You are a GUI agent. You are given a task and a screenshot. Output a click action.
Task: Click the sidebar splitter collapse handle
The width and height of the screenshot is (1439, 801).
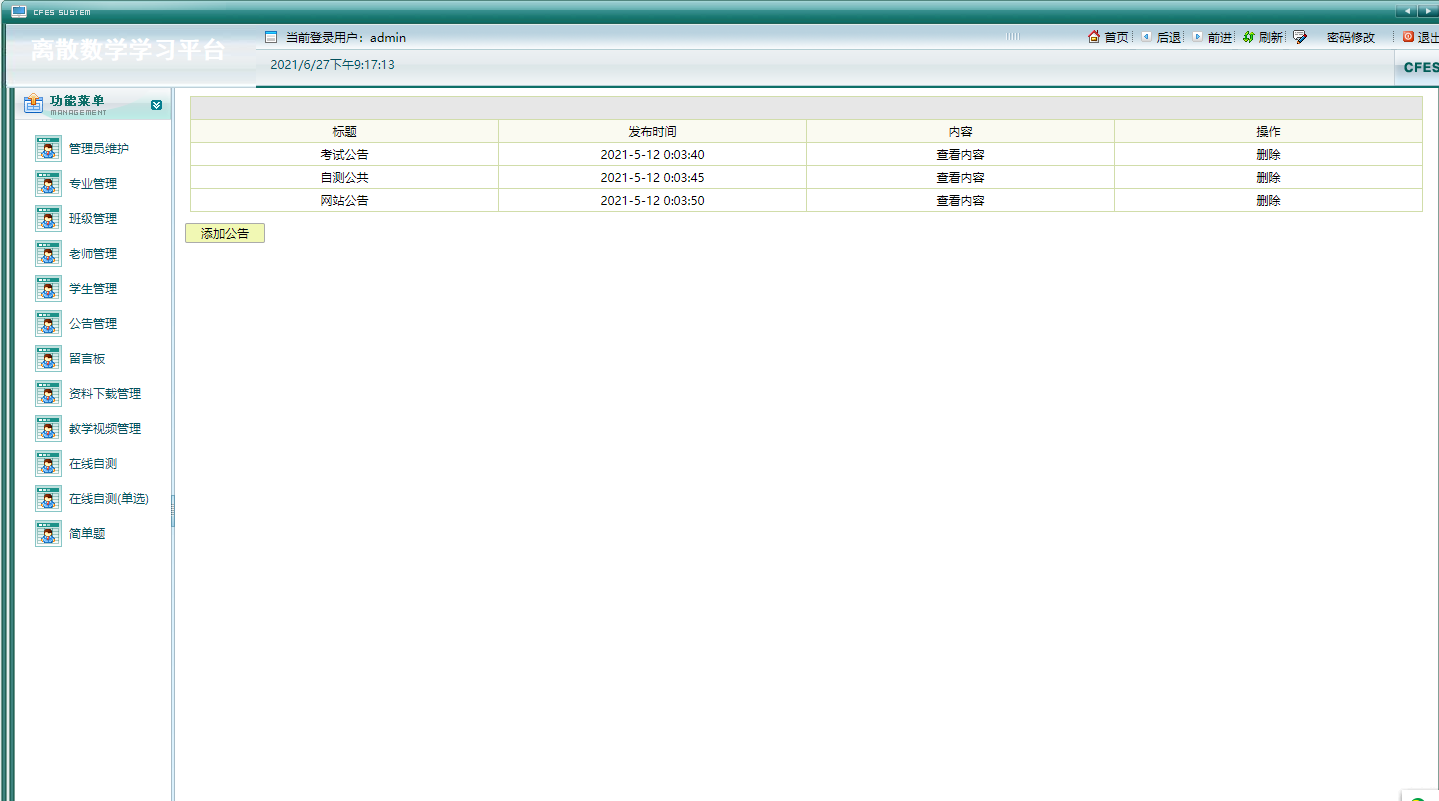click(x=173, y=510)
